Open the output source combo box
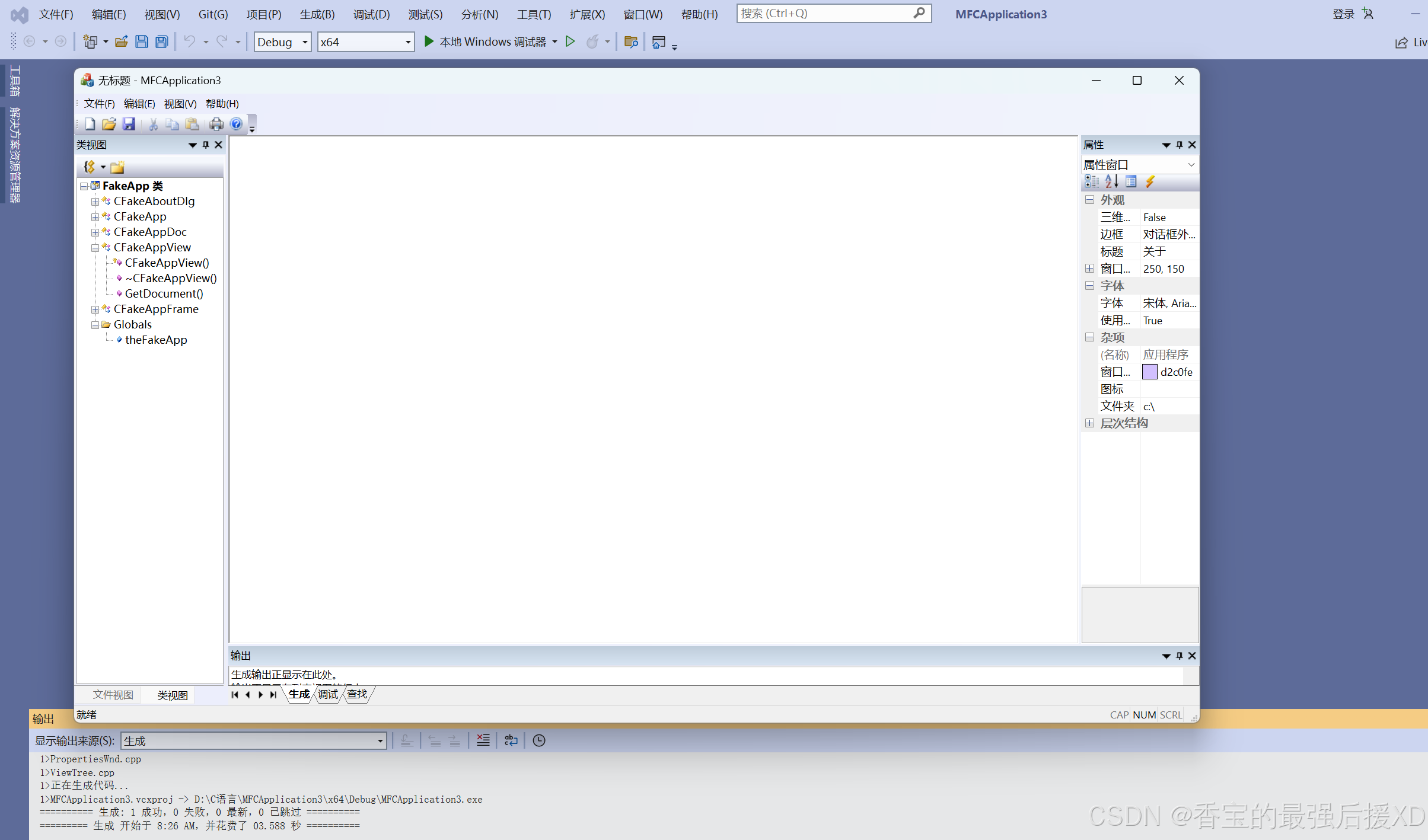This screenshot has height=840, width=1428. tap(254, 741)
